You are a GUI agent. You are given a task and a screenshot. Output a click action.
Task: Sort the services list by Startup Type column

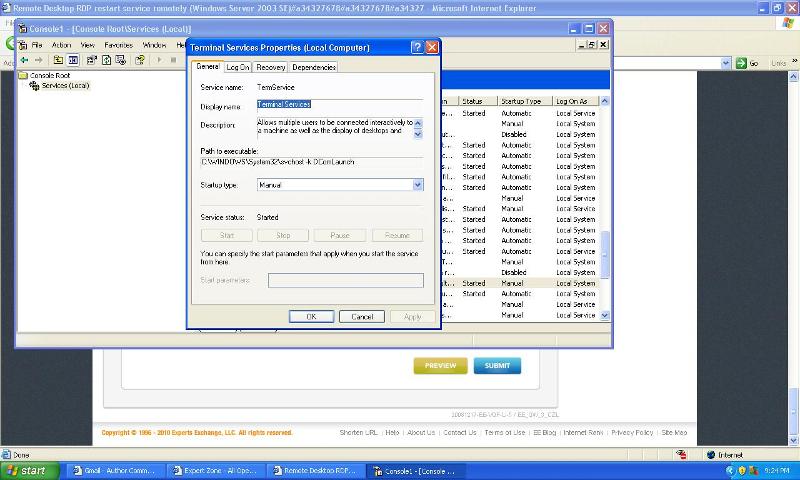click(x=525, y=102)
